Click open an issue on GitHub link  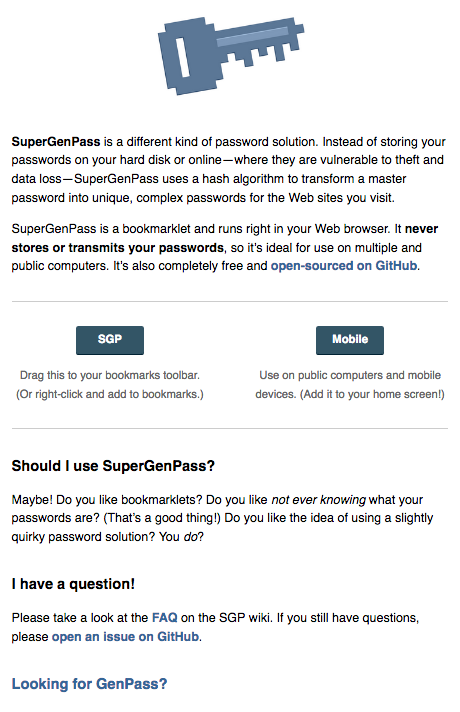coord(125,637)
